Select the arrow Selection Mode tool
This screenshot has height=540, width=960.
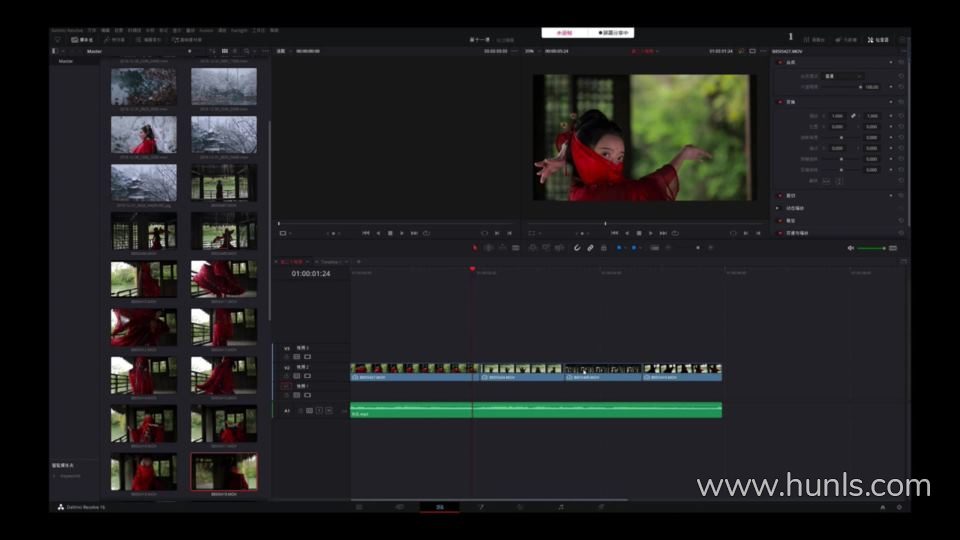pyautogui.click(x=476, y=247)
